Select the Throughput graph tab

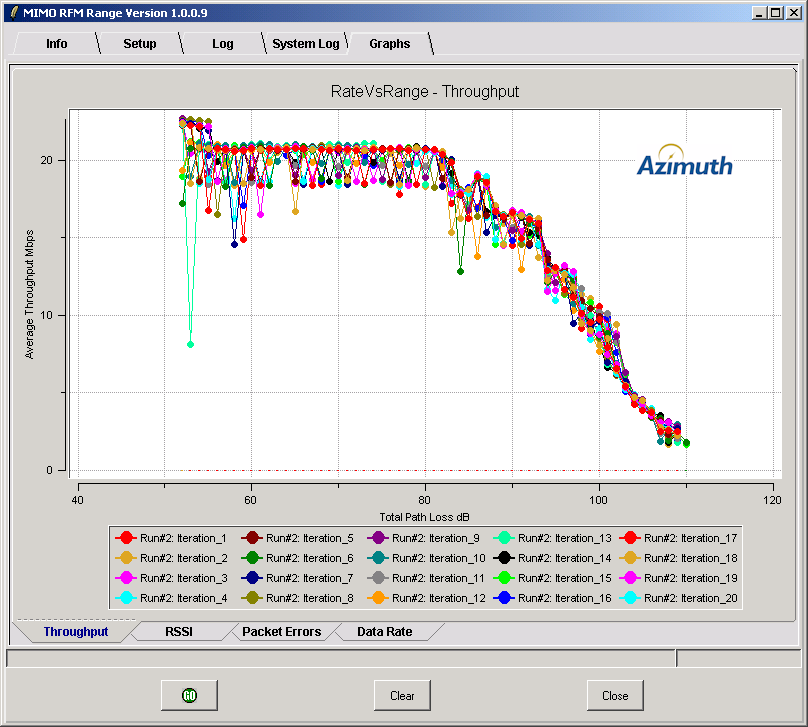click(76, 632)
